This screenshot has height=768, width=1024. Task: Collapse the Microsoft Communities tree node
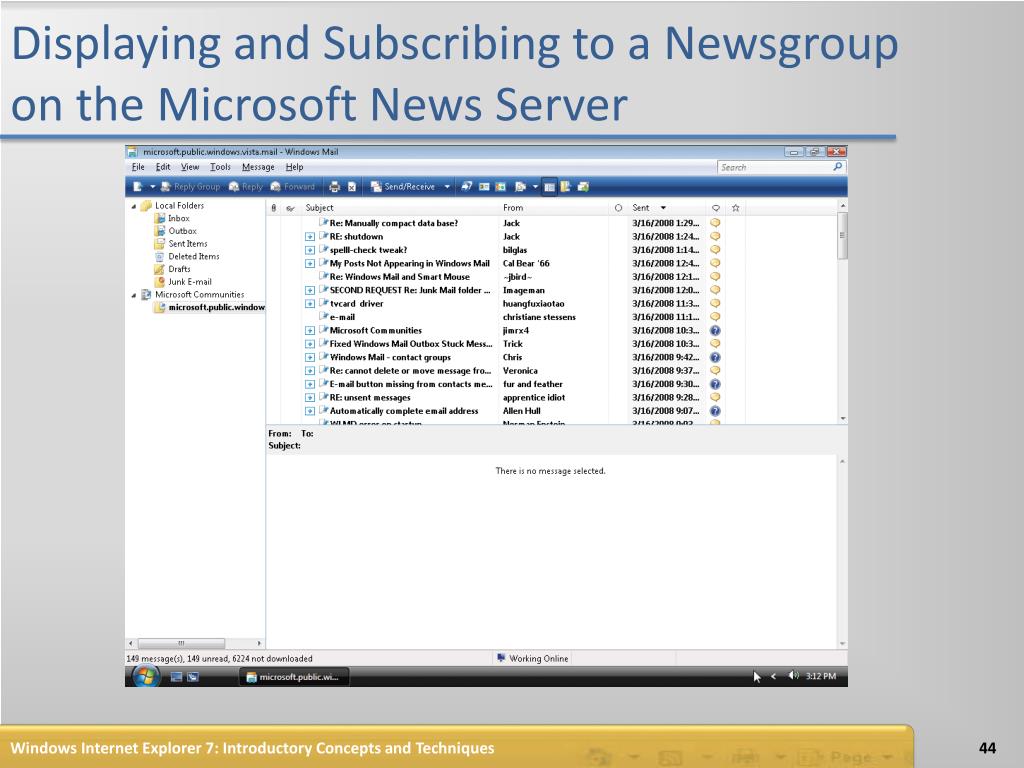point(134,295)
